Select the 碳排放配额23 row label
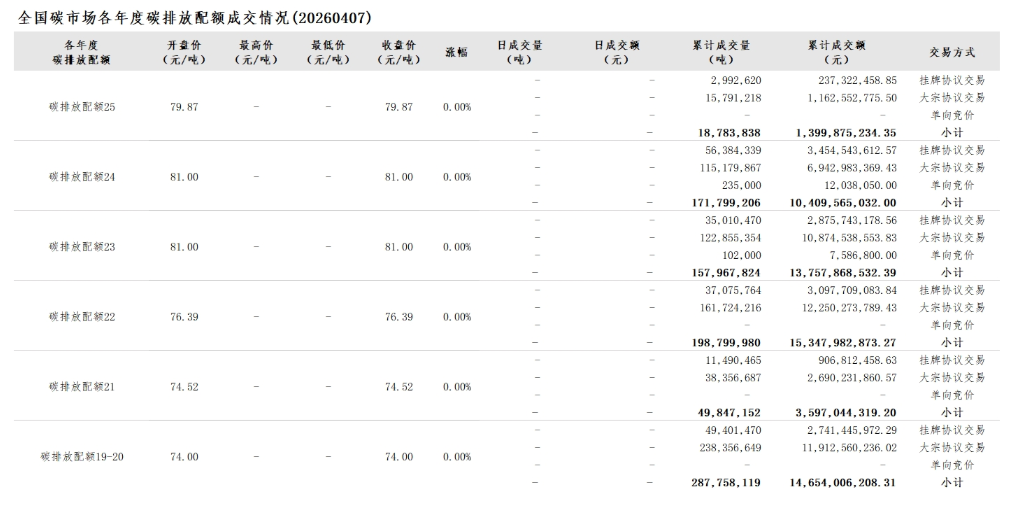1026x517 pixels. click(x=82, y=247)
